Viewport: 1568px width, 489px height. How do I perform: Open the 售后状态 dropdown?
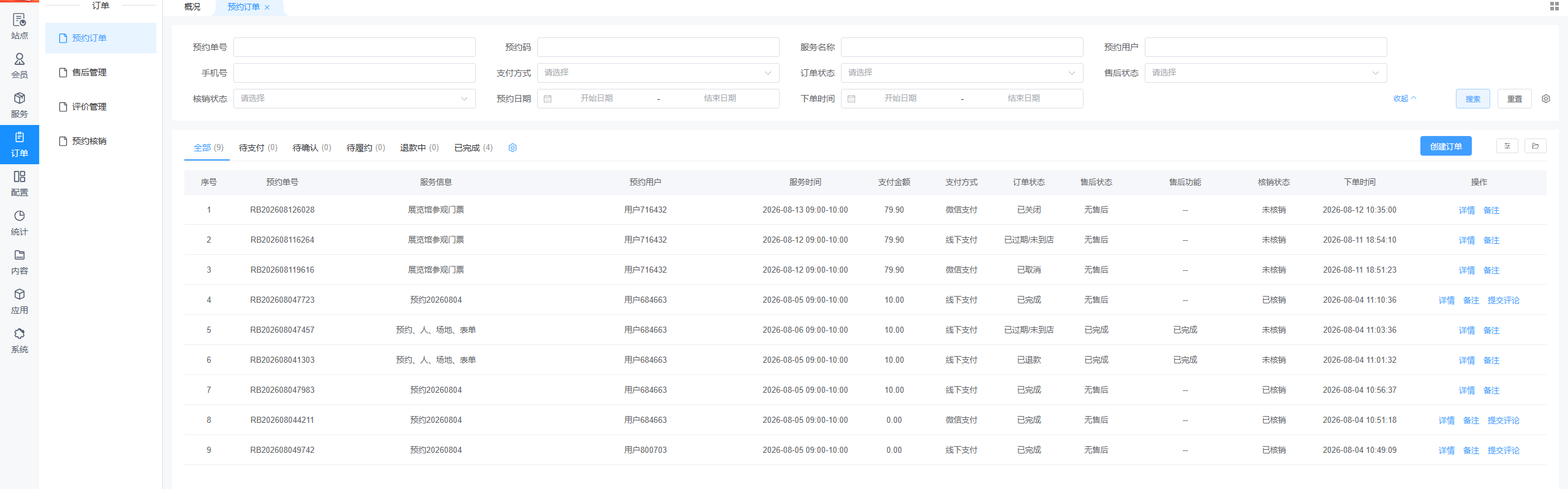tap(1265, 73)
